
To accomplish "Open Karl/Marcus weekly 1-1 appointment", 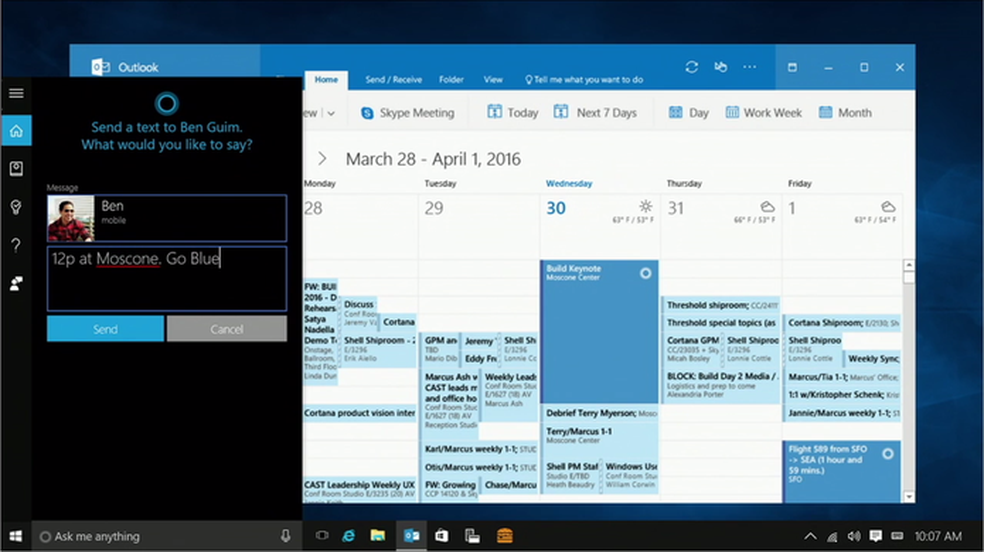I will click(x=480, y=449).
